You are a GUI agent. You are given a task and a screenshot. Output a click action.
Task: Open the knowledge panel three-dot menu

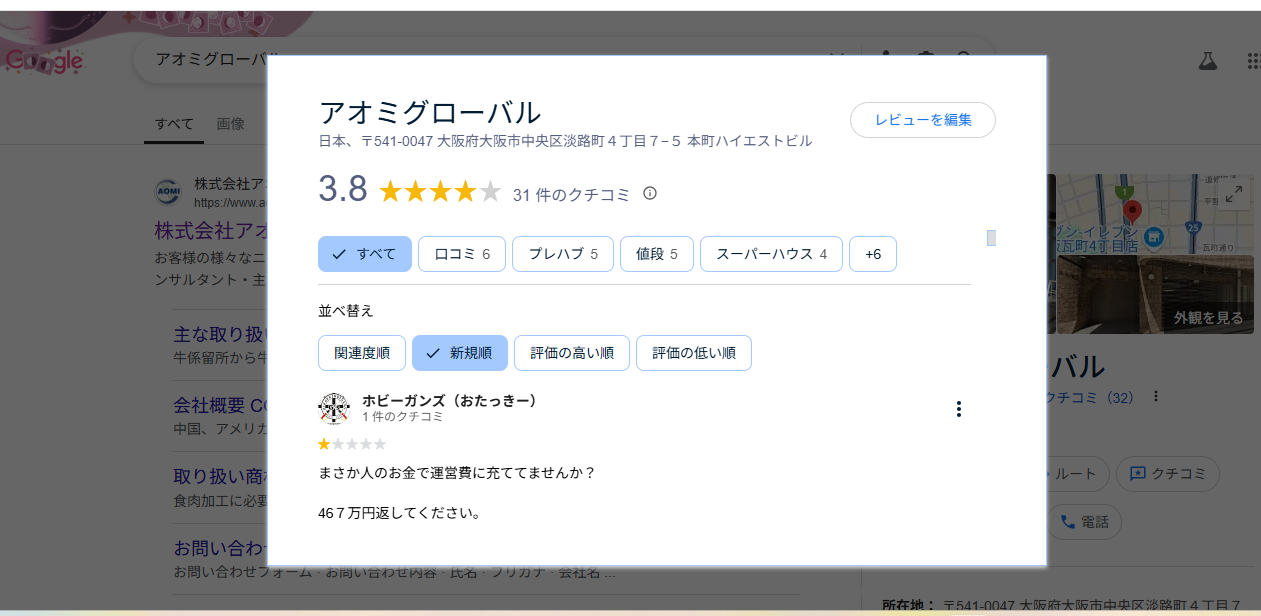click(x=1156, y=396)
